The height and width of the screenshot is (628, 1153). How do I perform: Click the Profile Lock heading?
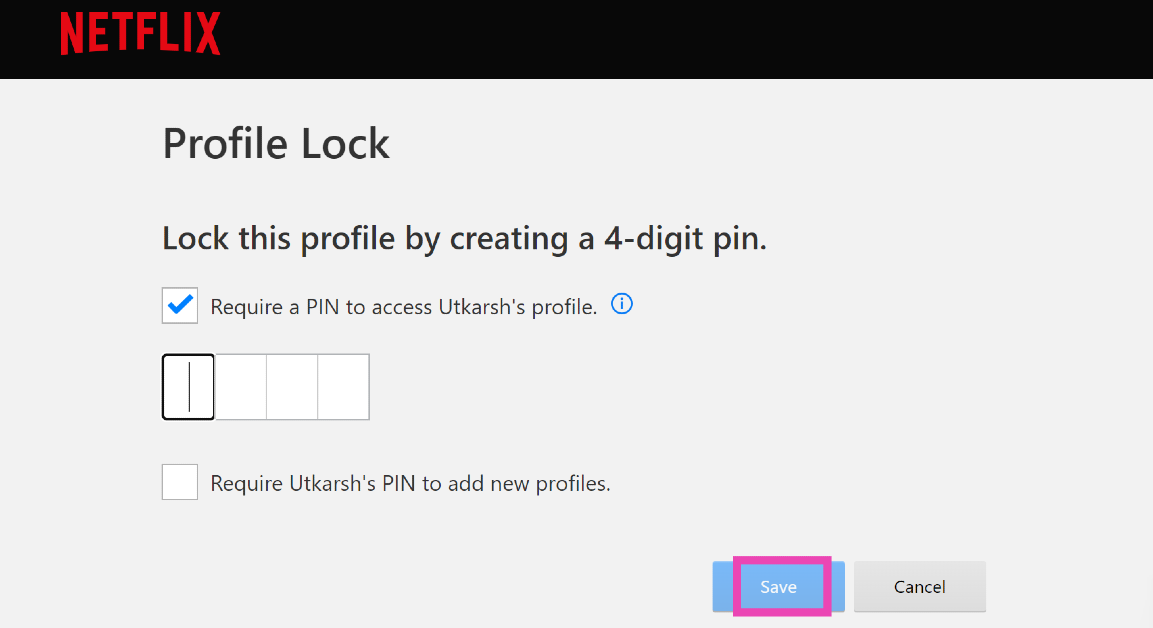(x=276, y=144)
